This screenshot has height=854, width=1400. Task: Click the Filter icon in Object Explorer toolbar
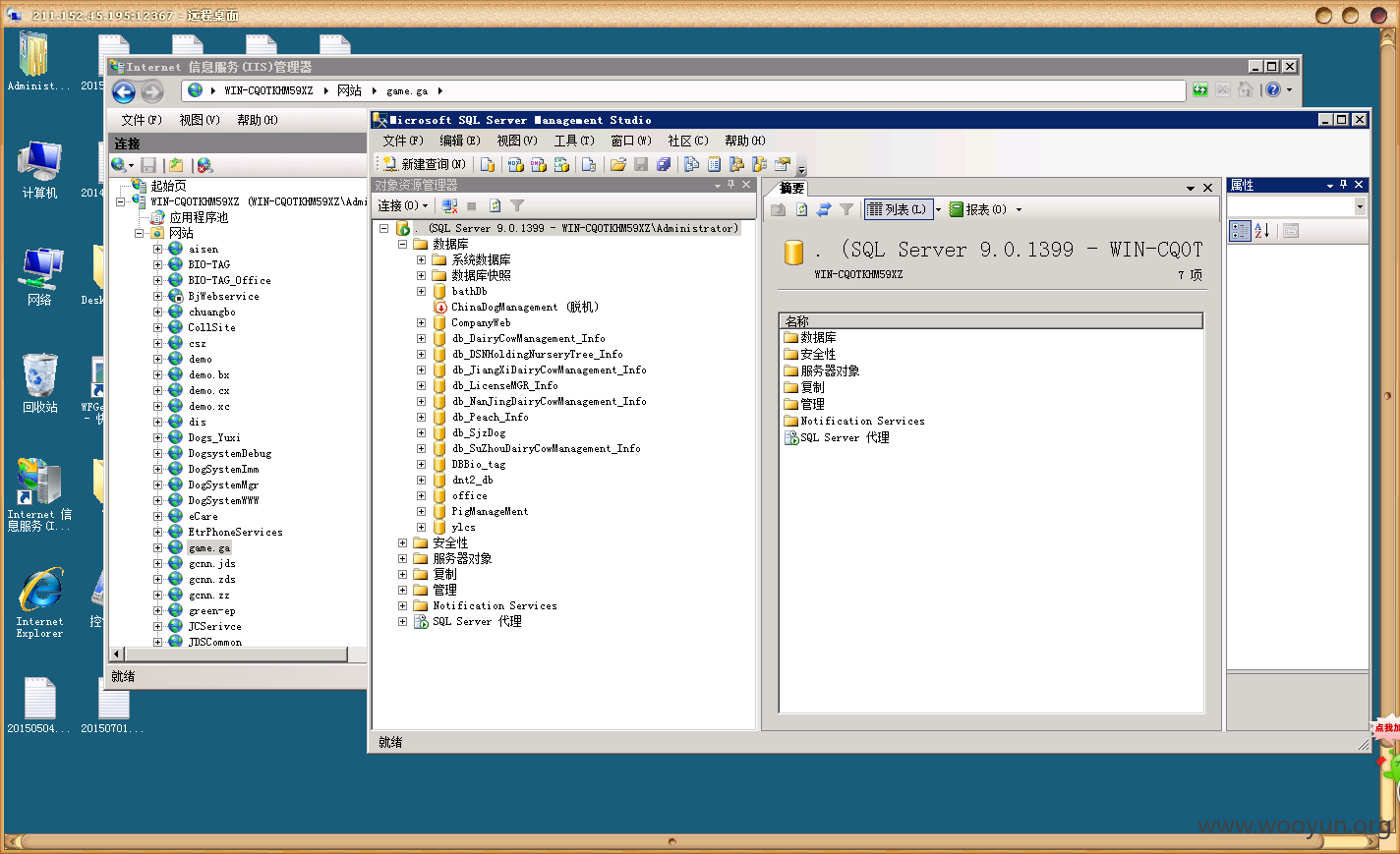(517, 205)
